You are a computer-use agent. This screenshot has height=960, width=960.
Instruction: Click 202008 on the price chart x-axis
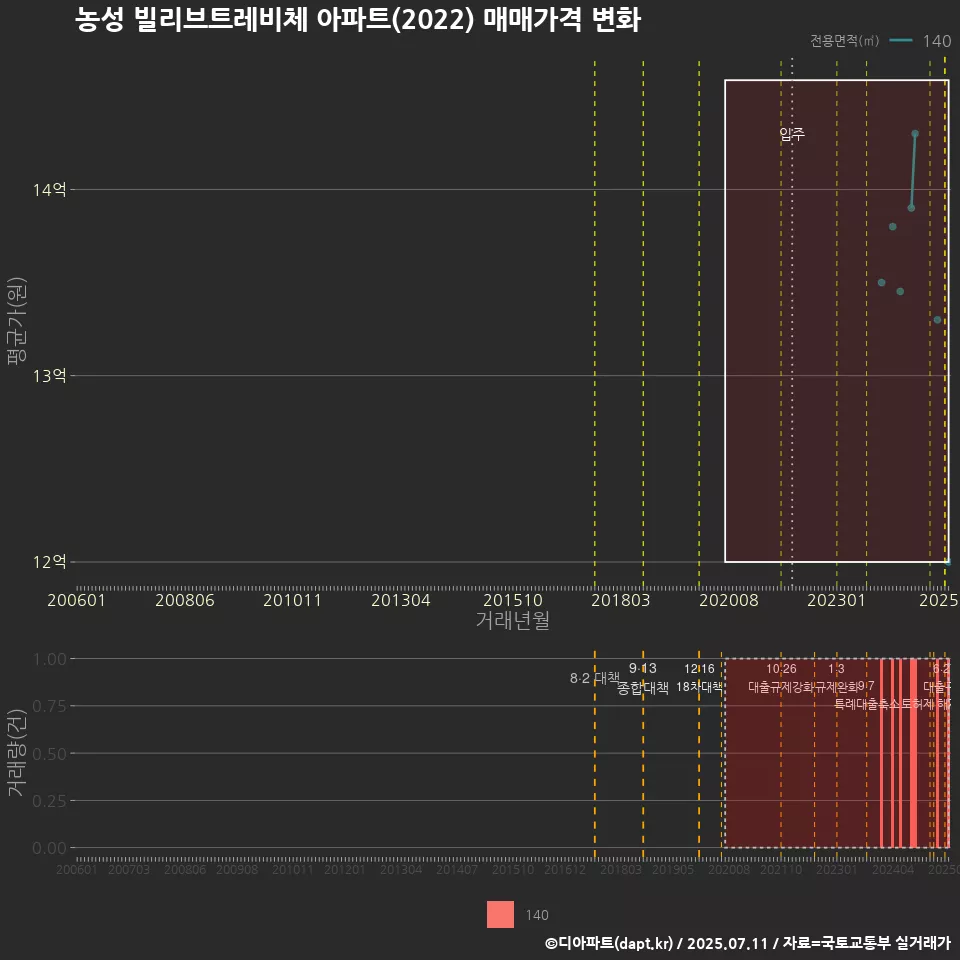pyautogui.click(x=729, y=600)
